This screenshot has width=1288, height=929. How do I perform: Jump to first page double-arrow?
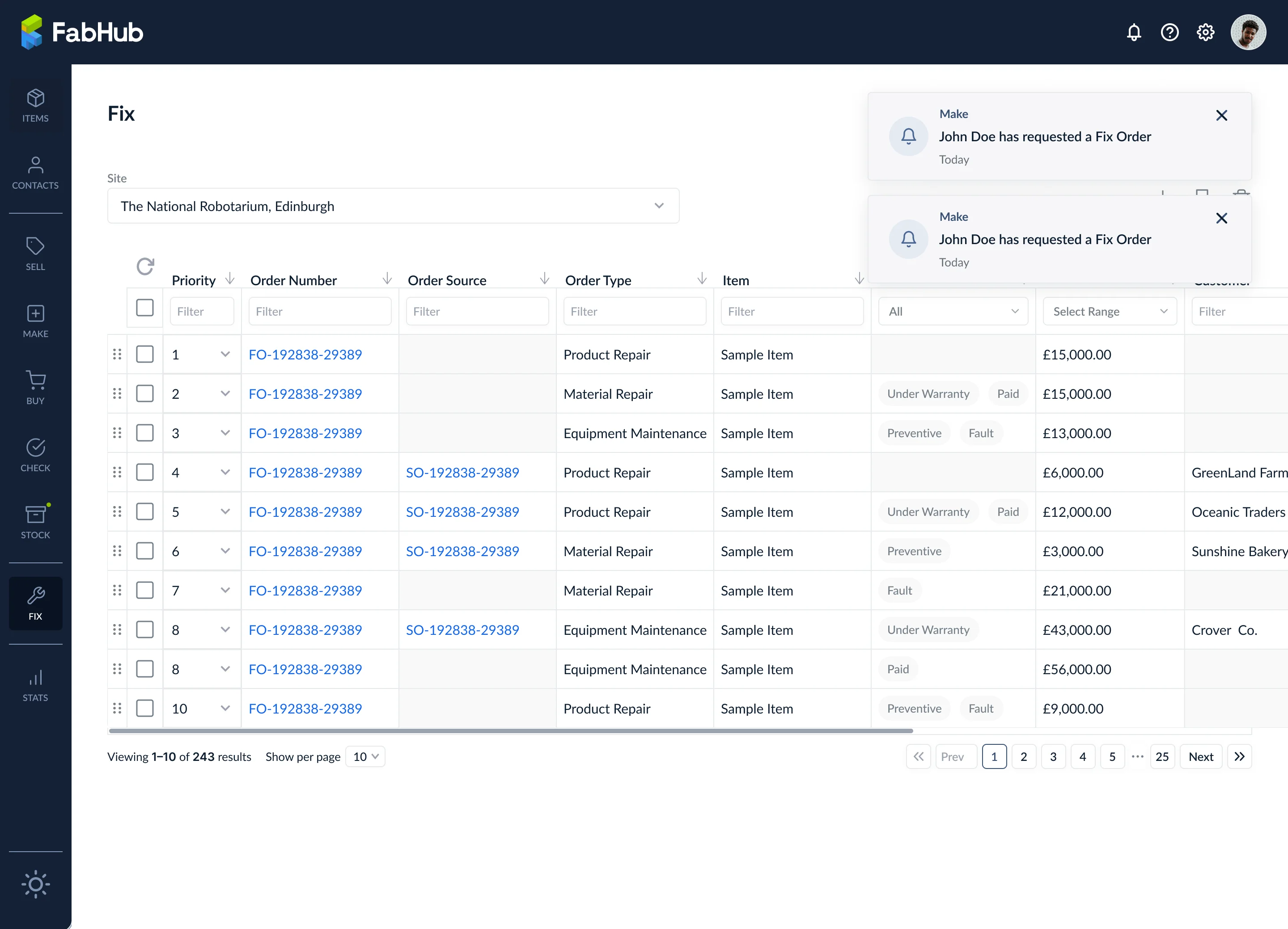(918, 756)
